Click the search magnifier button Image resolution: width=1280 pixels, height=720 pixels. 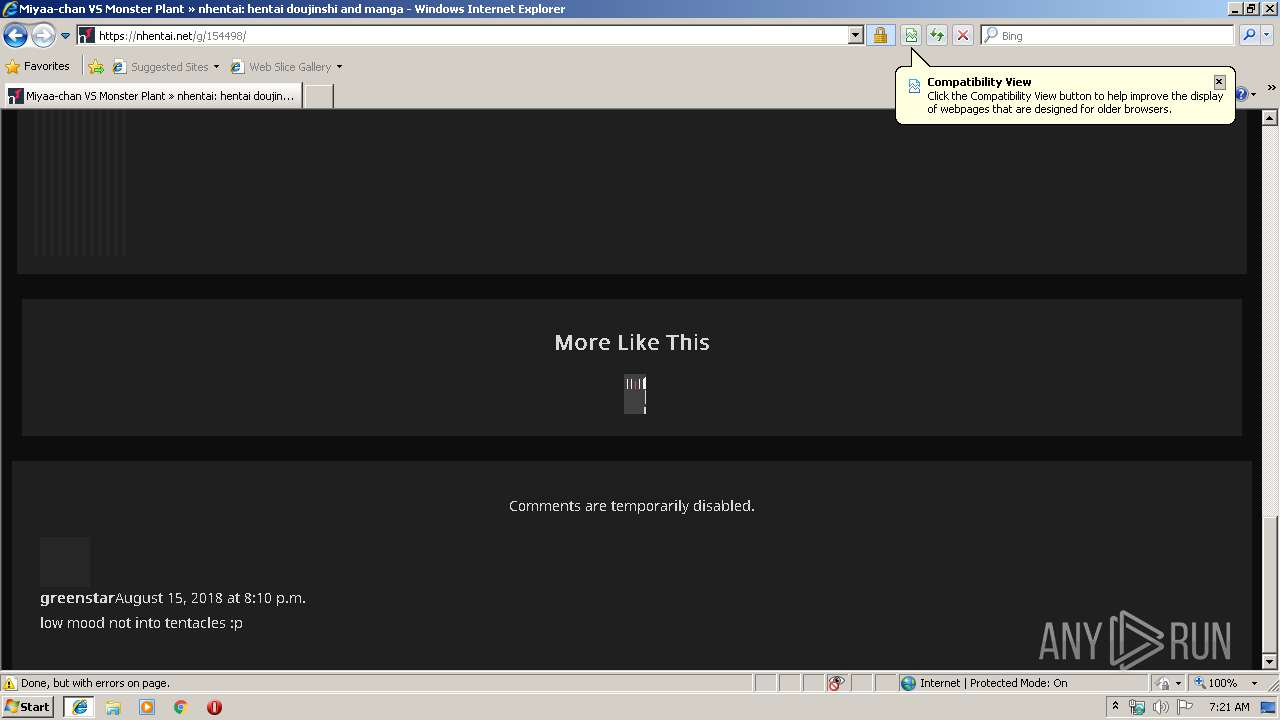click(x=1249, y=36)
